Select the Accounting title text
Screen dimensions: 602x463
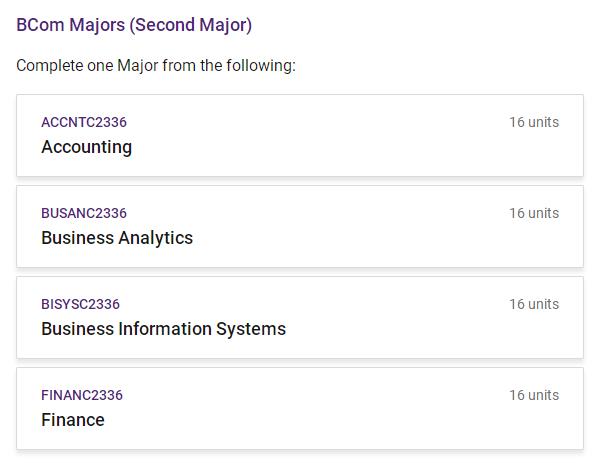tap(86, 147)
